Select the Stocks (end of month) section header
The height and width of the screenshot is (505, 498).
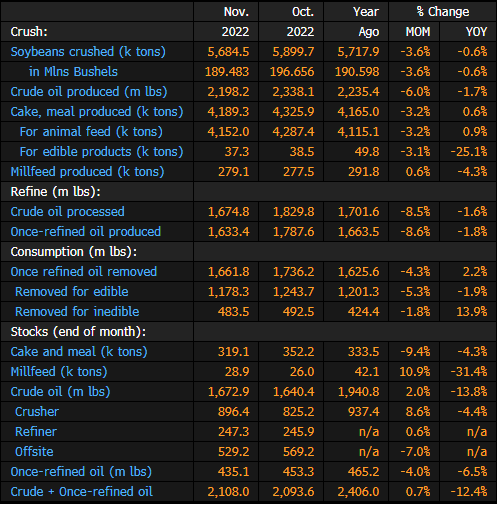click(78, 332)
